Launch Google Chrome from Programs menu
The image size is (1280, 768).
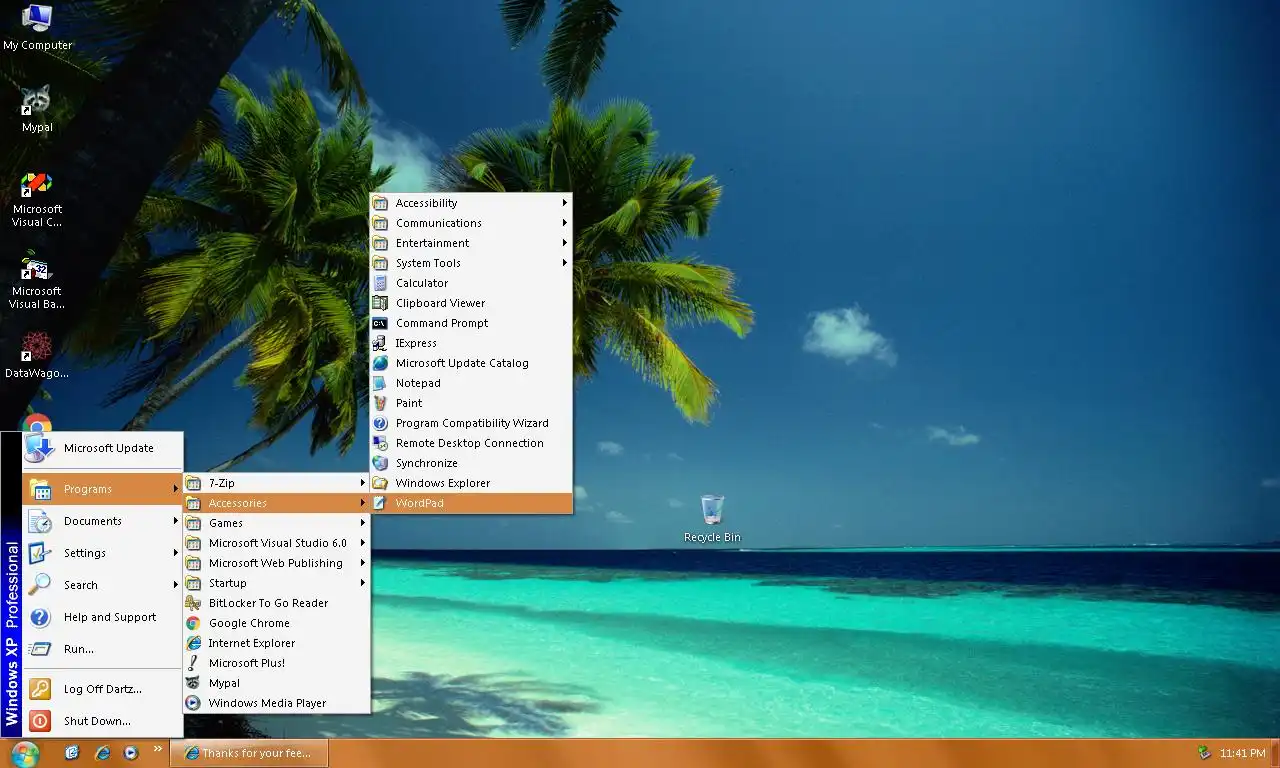tap(277, 623)
